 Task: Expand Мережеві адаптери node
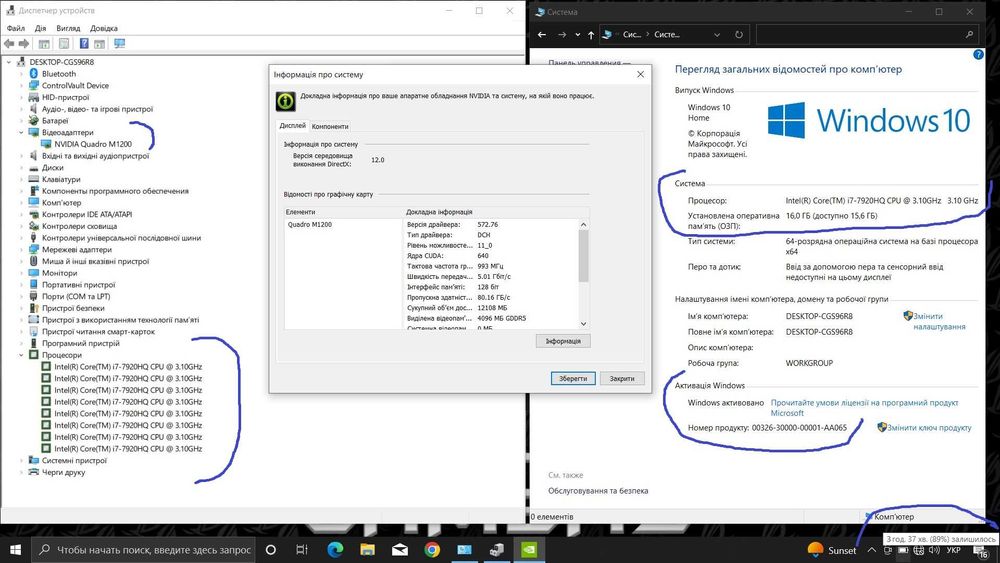point(21,250)
